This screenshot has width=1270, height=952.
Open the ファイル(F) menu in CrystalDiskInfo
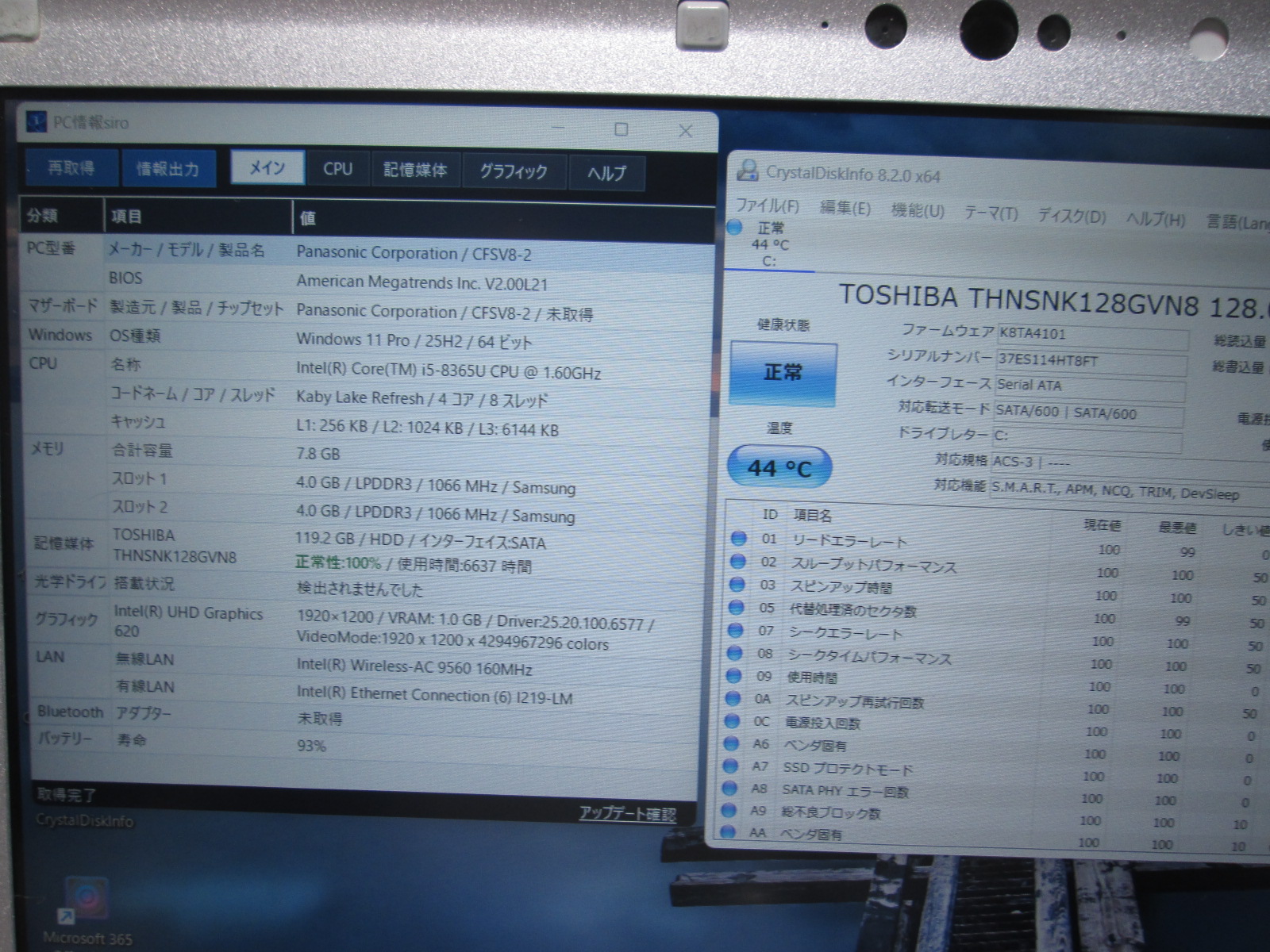[767, 205]
